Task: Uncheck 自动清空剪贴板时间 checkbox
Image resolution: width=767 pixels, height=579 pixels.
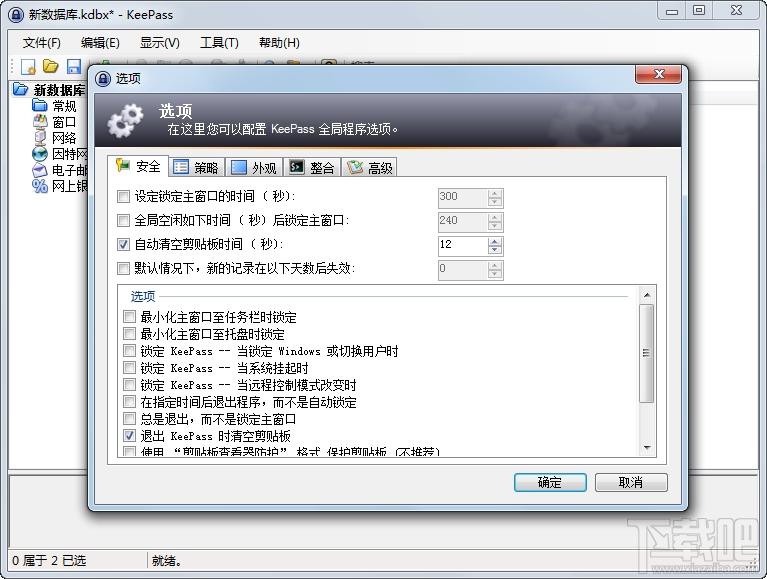Action: coord(123,244)
